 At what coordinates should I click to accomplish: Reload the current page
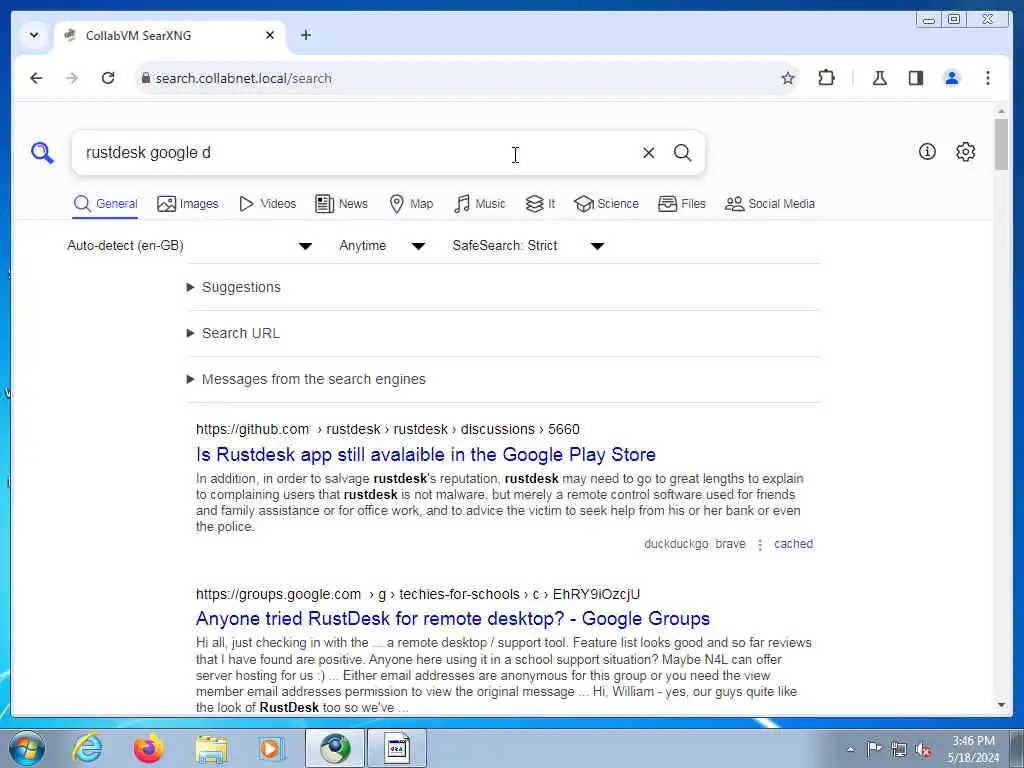coord(108,78)
